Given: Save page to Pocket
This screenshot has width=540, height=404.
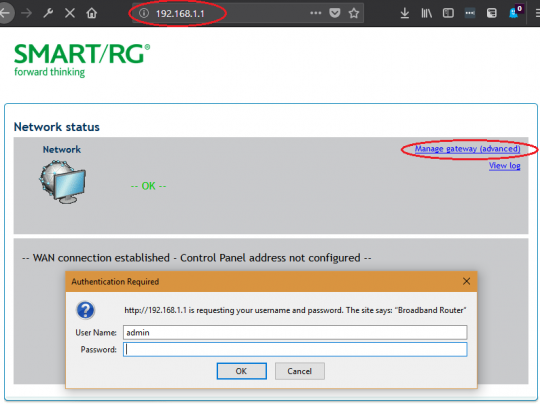Looking at the screenshot, I should point(334,13).
